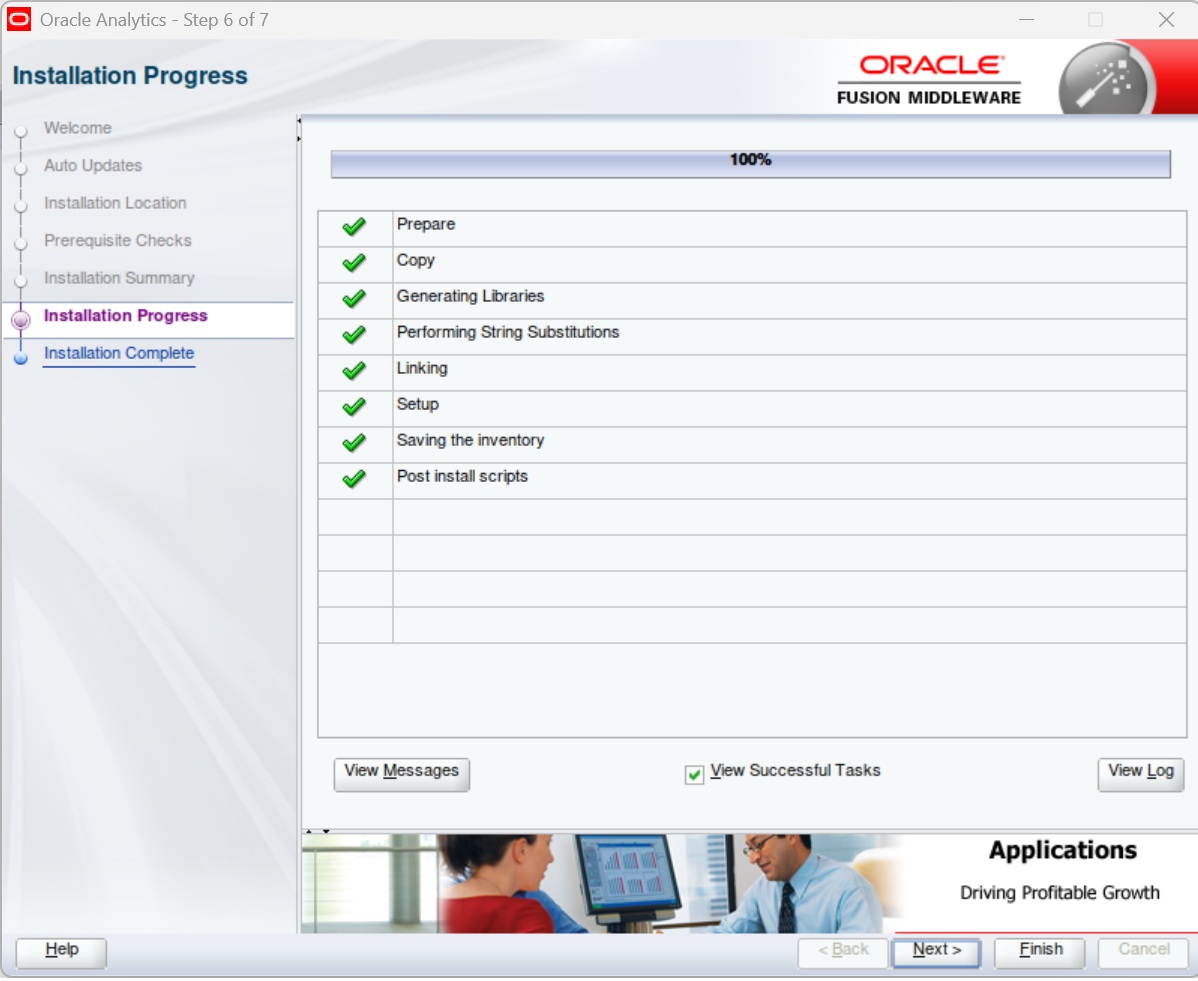
Task: Open the View Messages dialog
Action: (x=401, y=774)
